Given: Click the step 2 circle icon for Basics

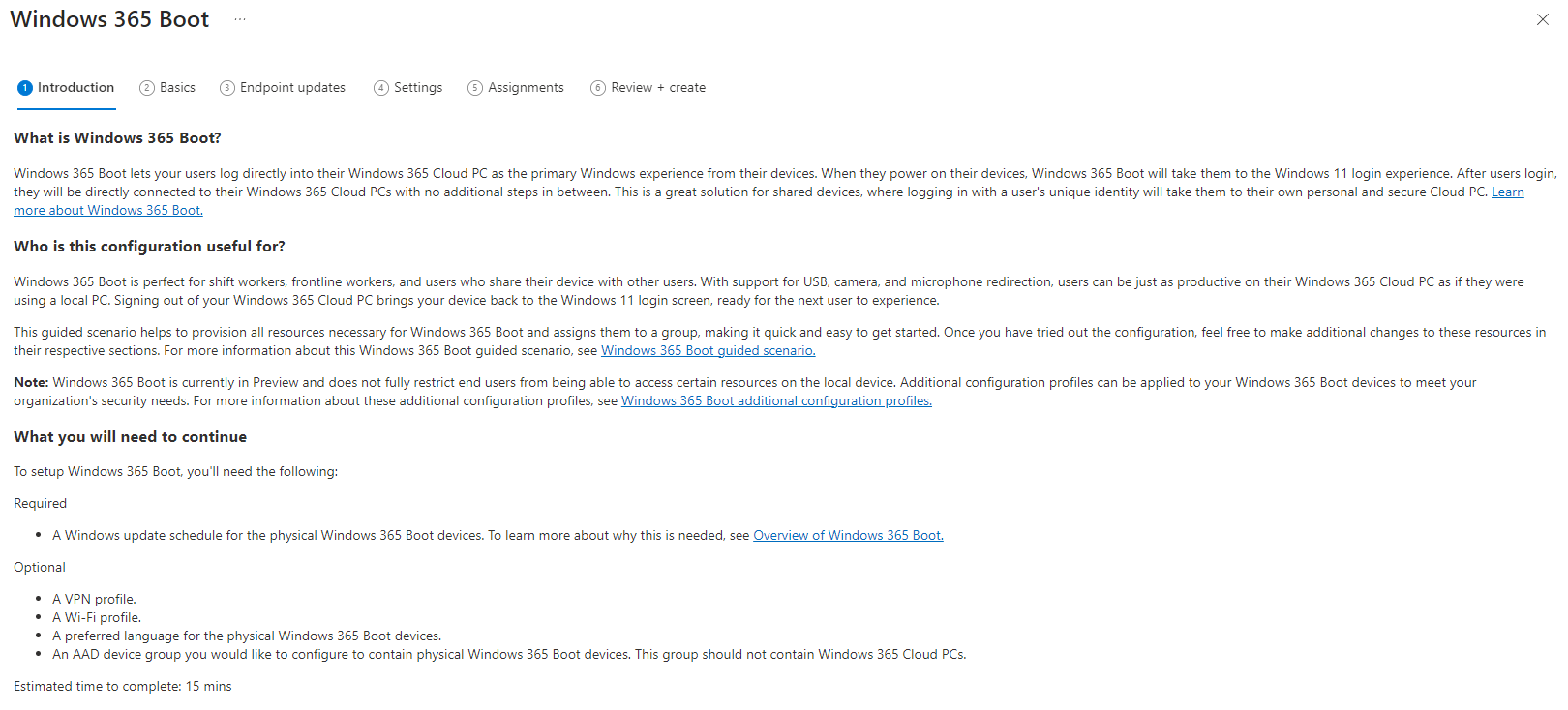Looking at the screenshot, I should click(x=147, y=88).
